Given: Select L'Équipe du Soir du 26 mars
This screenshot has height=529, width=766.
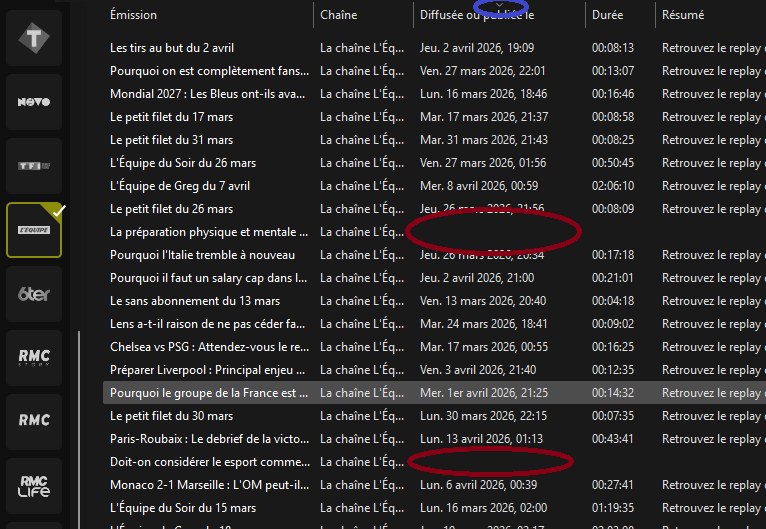Looking at the screenshot, I should (x=183, y=163).
